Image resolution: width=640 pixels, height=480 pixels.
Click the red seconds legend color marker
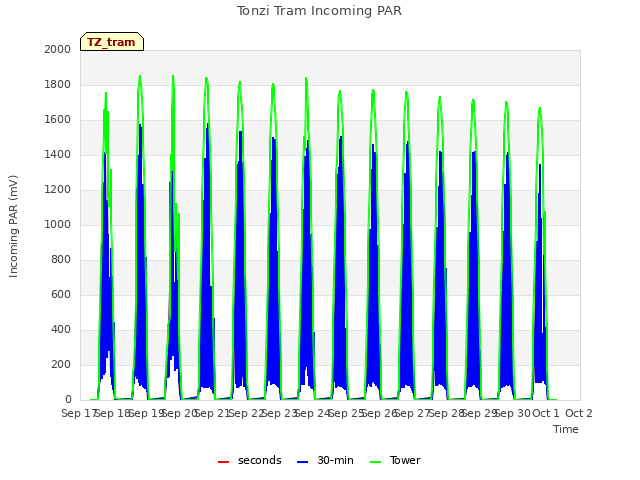pyautogui.click(x=223, y=462)
